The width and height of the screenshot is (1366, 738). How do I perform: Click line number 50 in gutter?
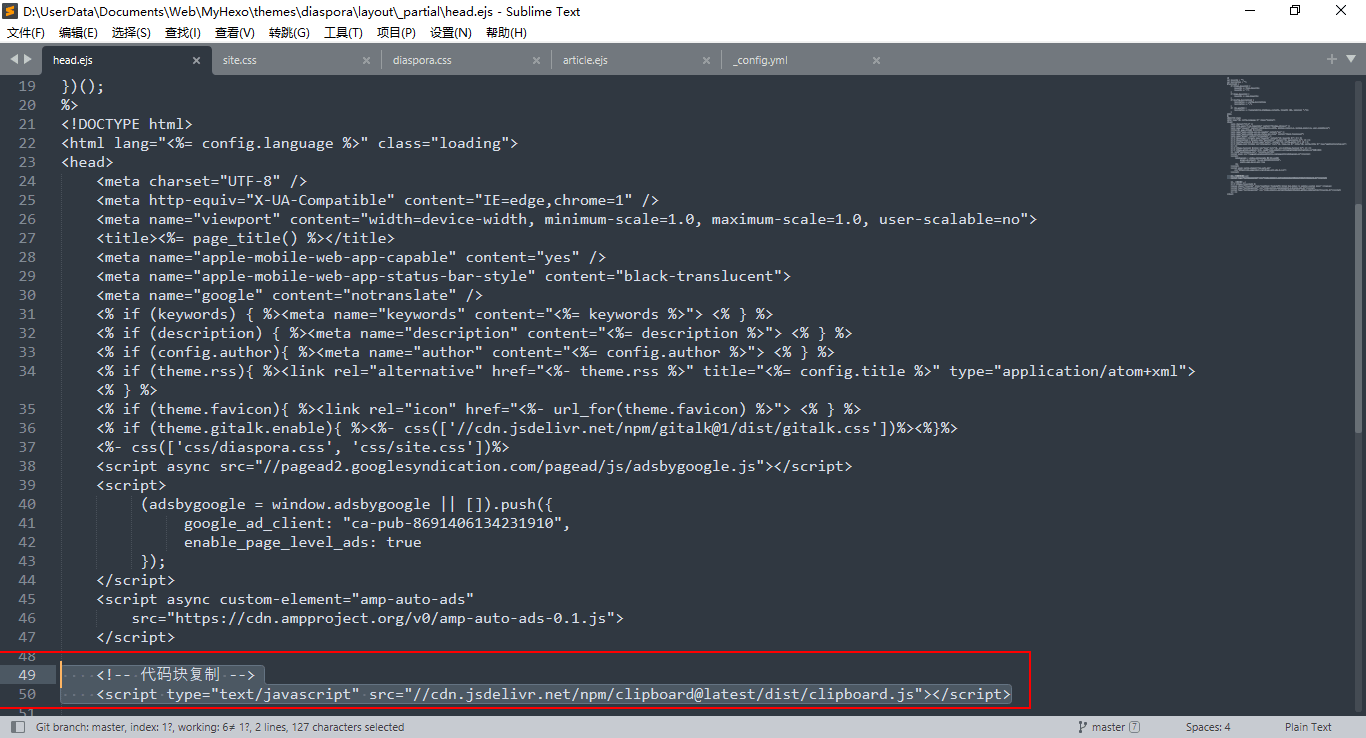27,694
